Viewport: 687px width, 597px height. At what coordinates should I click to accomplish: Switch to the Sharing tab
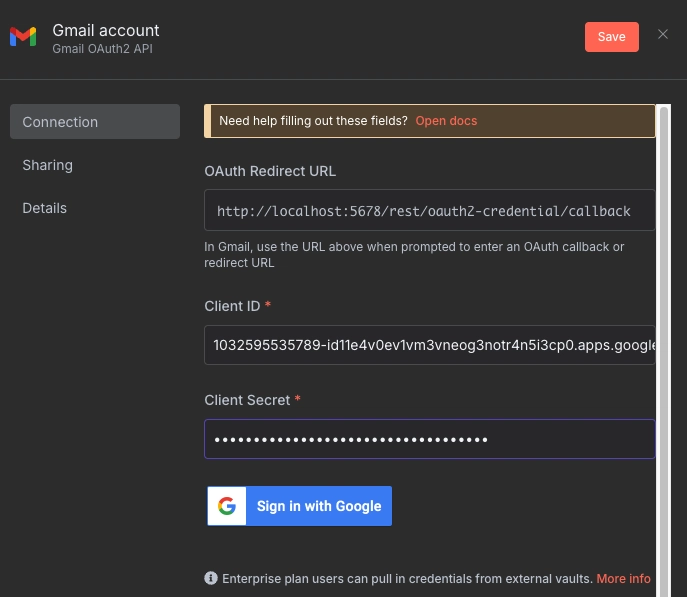[x=47, y=165]
